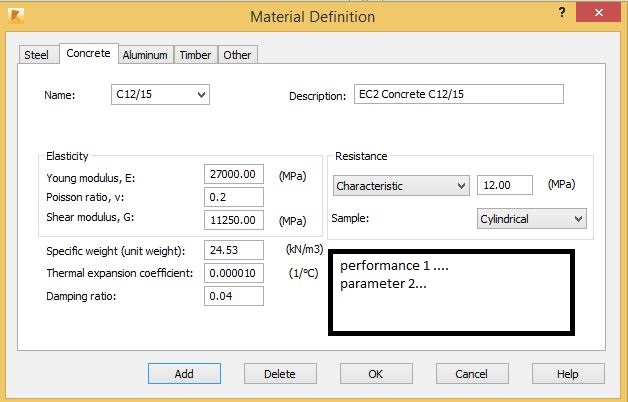Expand the Name dropdown showing C12/15
Viewport: 628px width, 402px height.
[160, 94]
